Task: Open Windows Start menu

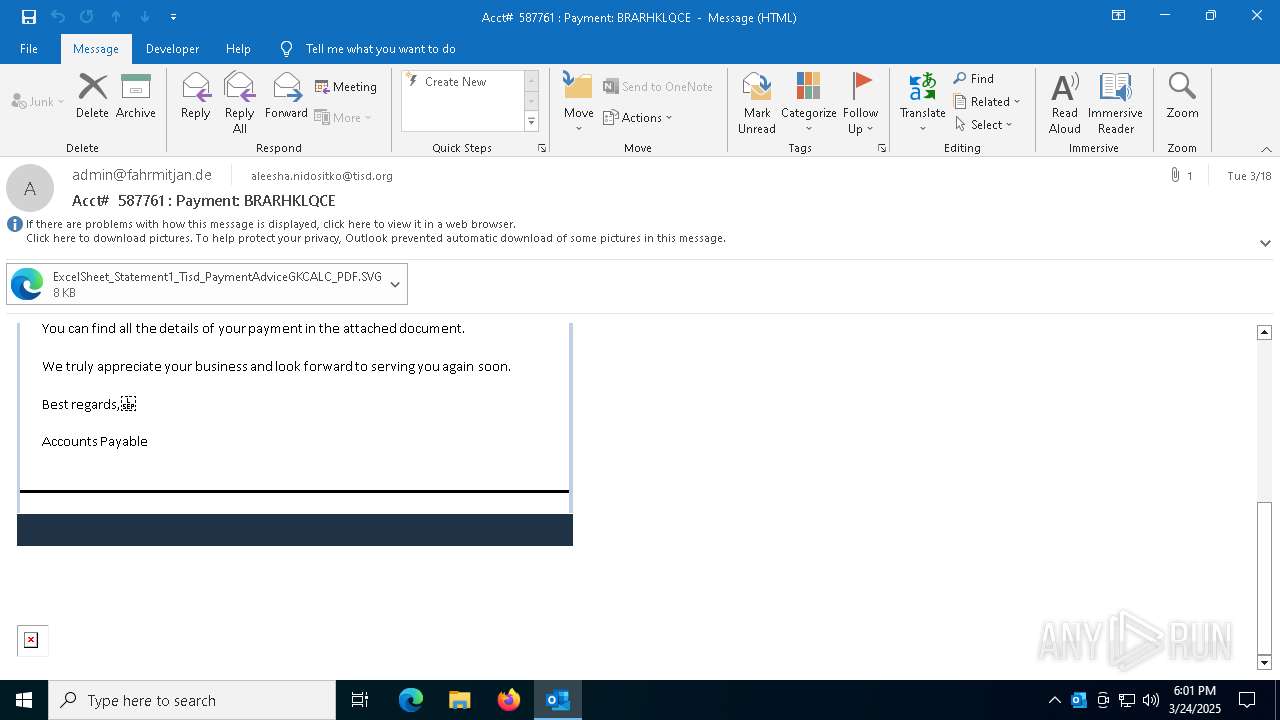Action: click(x=24, y=700)
